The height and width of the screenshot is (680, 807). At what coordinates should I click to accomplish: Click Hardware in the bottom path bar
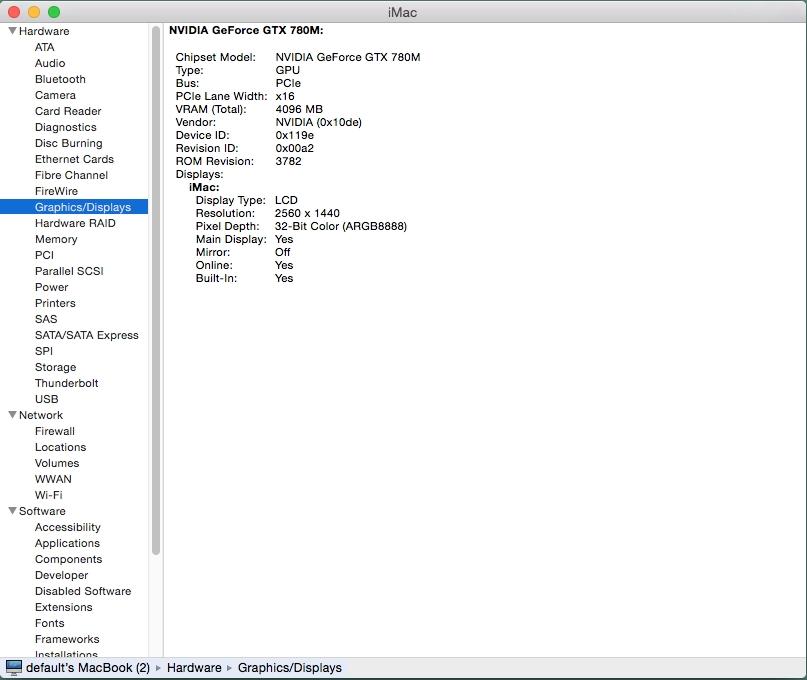194,668
